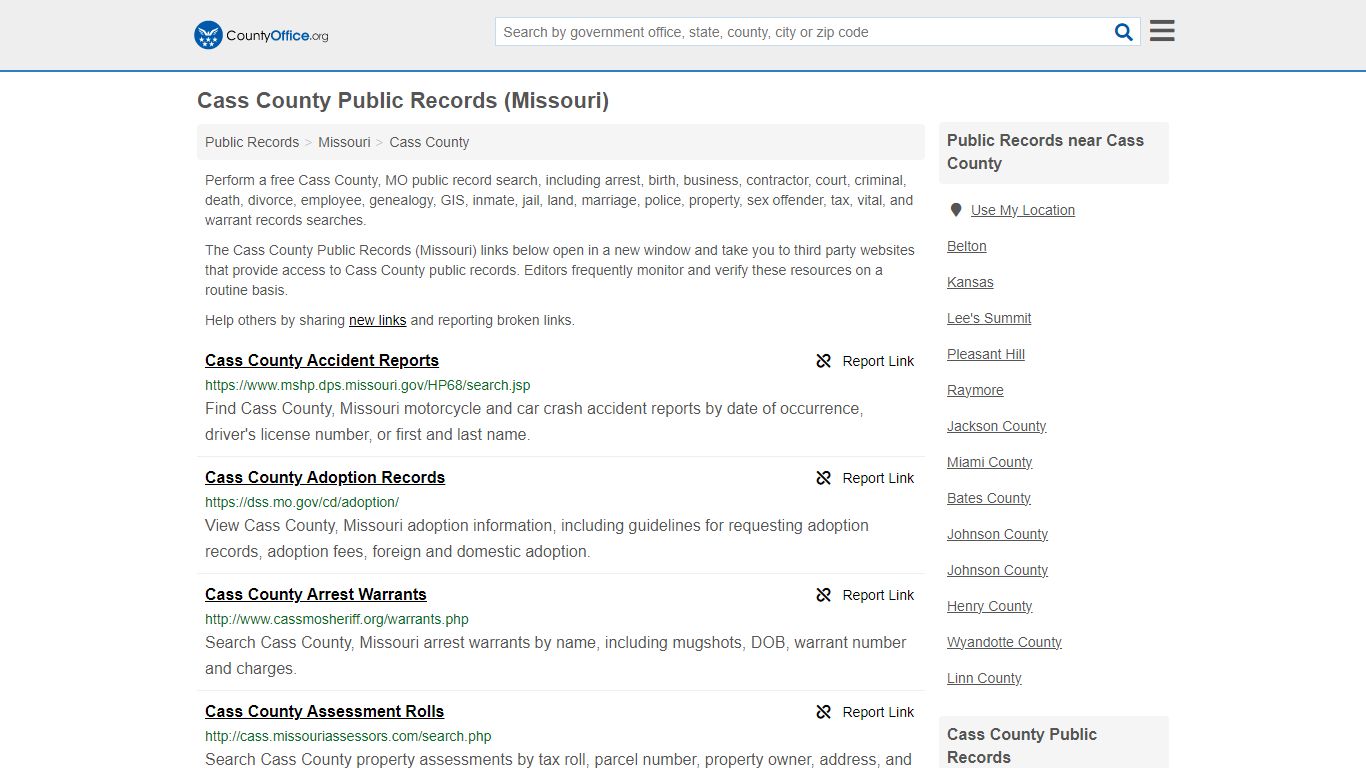1366x768 pixels.
Task: Open Lee's Summit public records
Action: pos(989,318)
